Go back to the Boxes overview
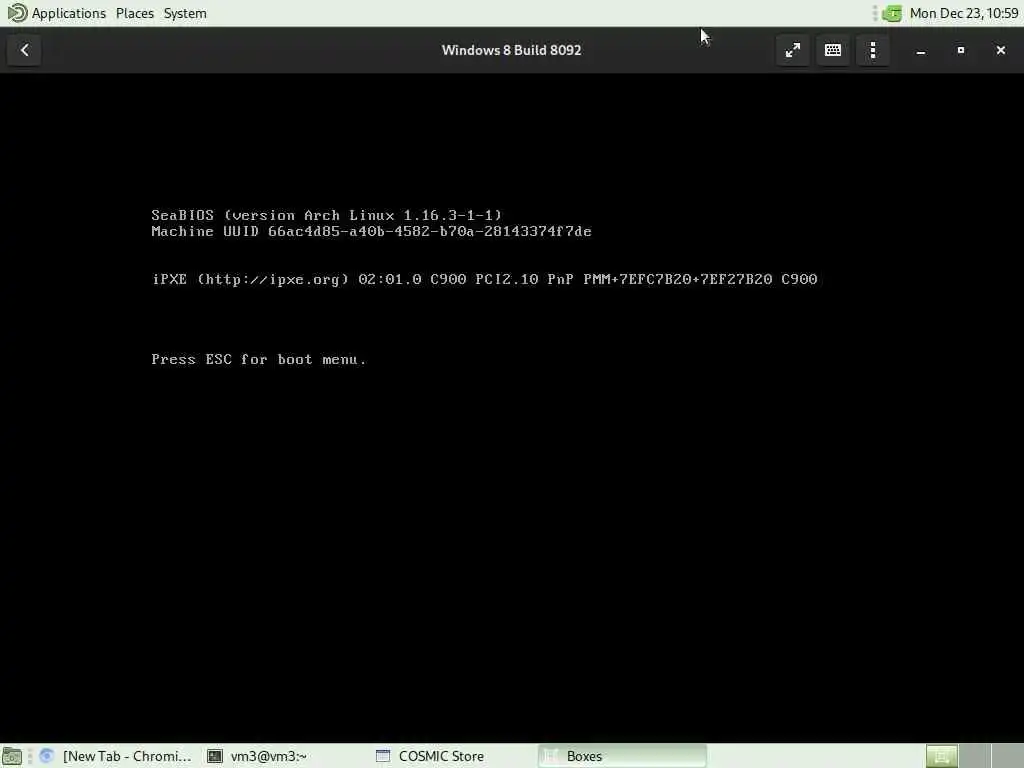 pos(24,50)
